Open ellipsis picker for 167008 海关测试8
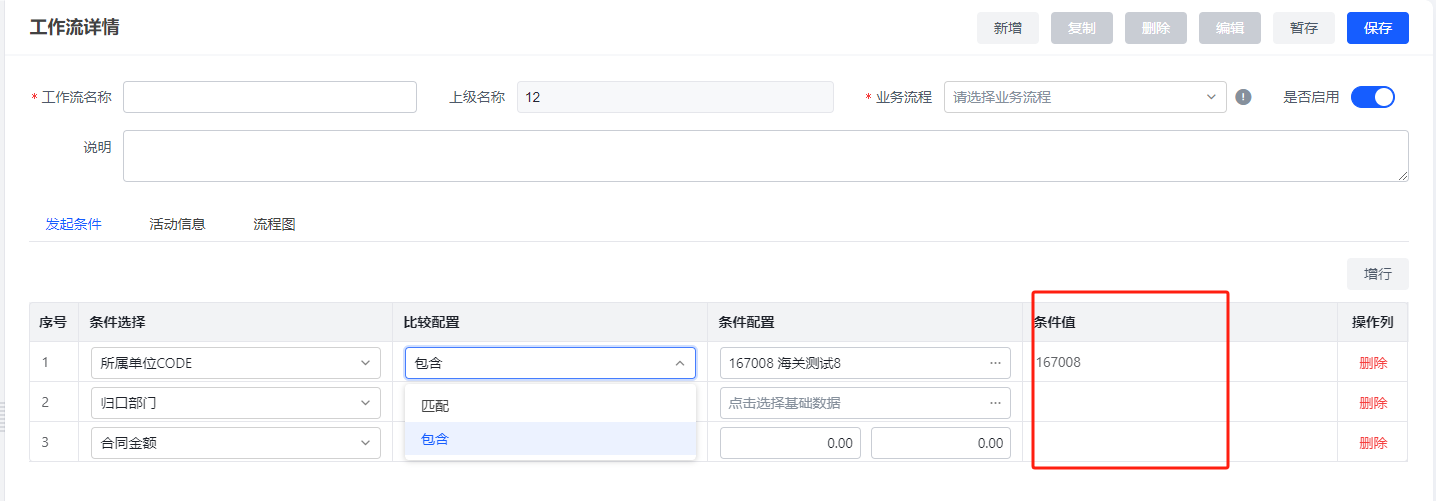The height and width of the screenshot is (501, 1436). [995, 363]
